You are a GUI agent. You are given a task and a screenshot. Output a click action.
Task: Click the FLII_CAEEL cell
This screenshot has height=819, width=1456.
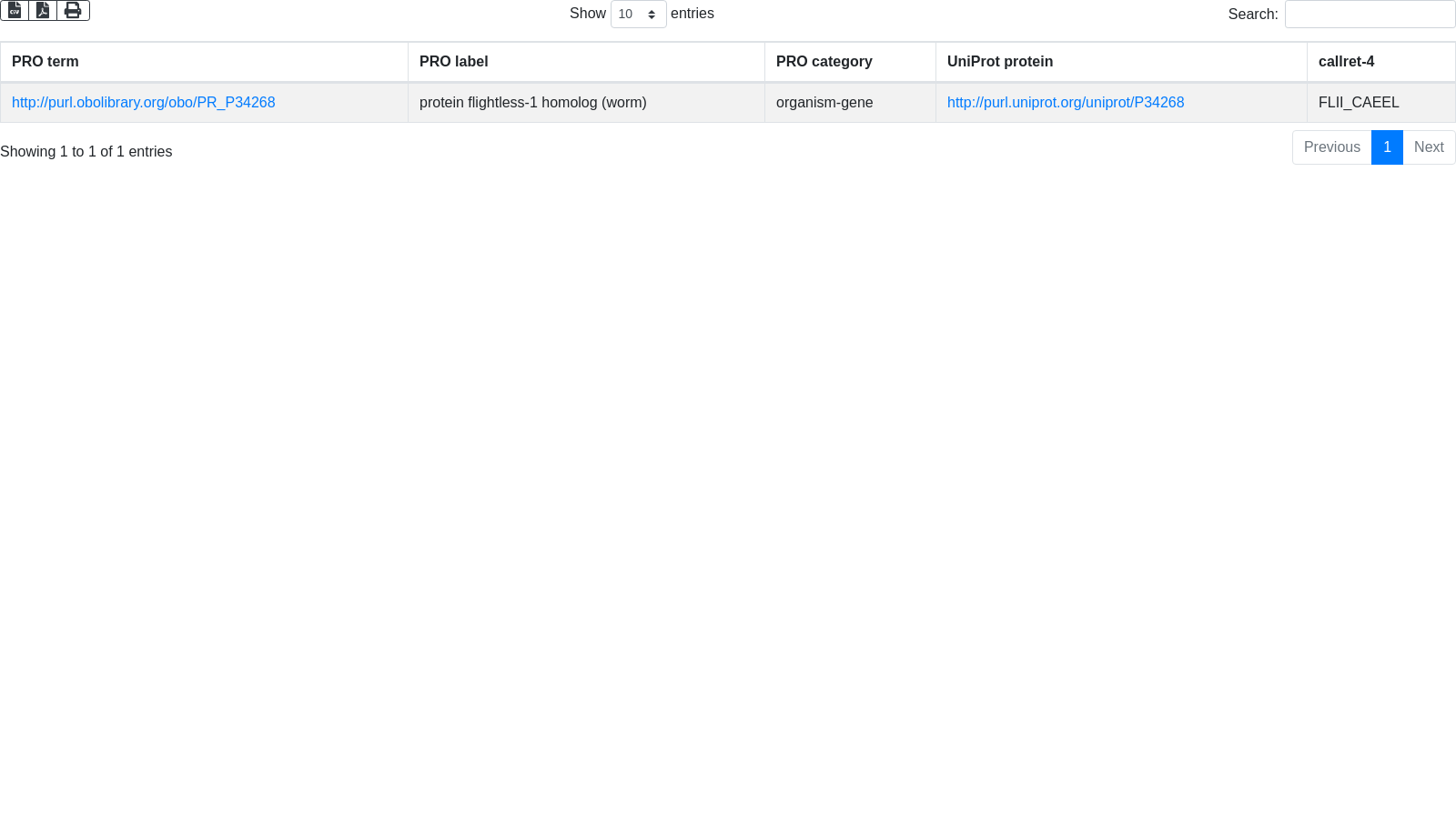pyautogui.click(x=1358, y=103)
